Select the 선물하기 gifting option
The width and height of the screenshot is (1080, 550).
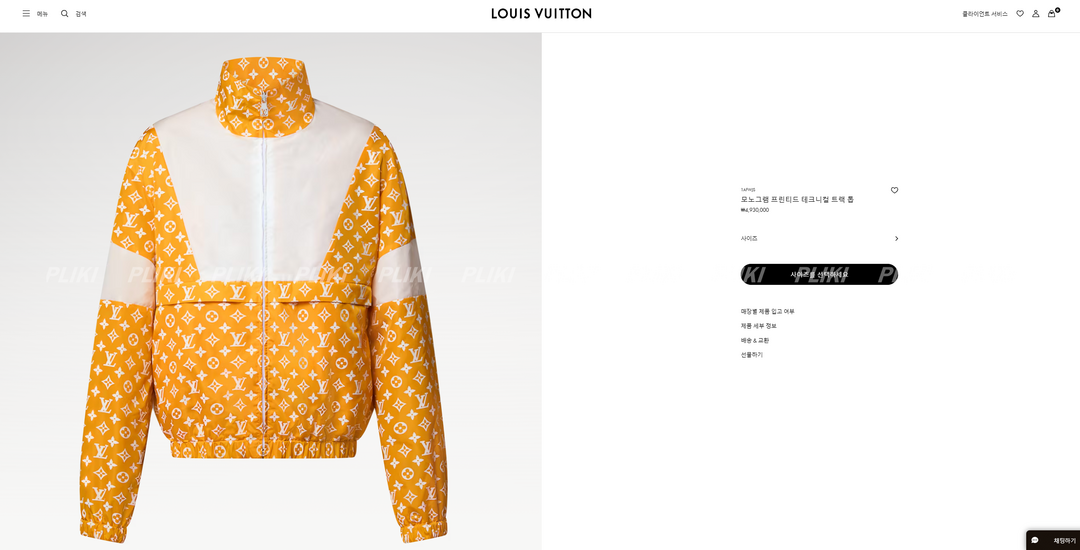point(751,355)
